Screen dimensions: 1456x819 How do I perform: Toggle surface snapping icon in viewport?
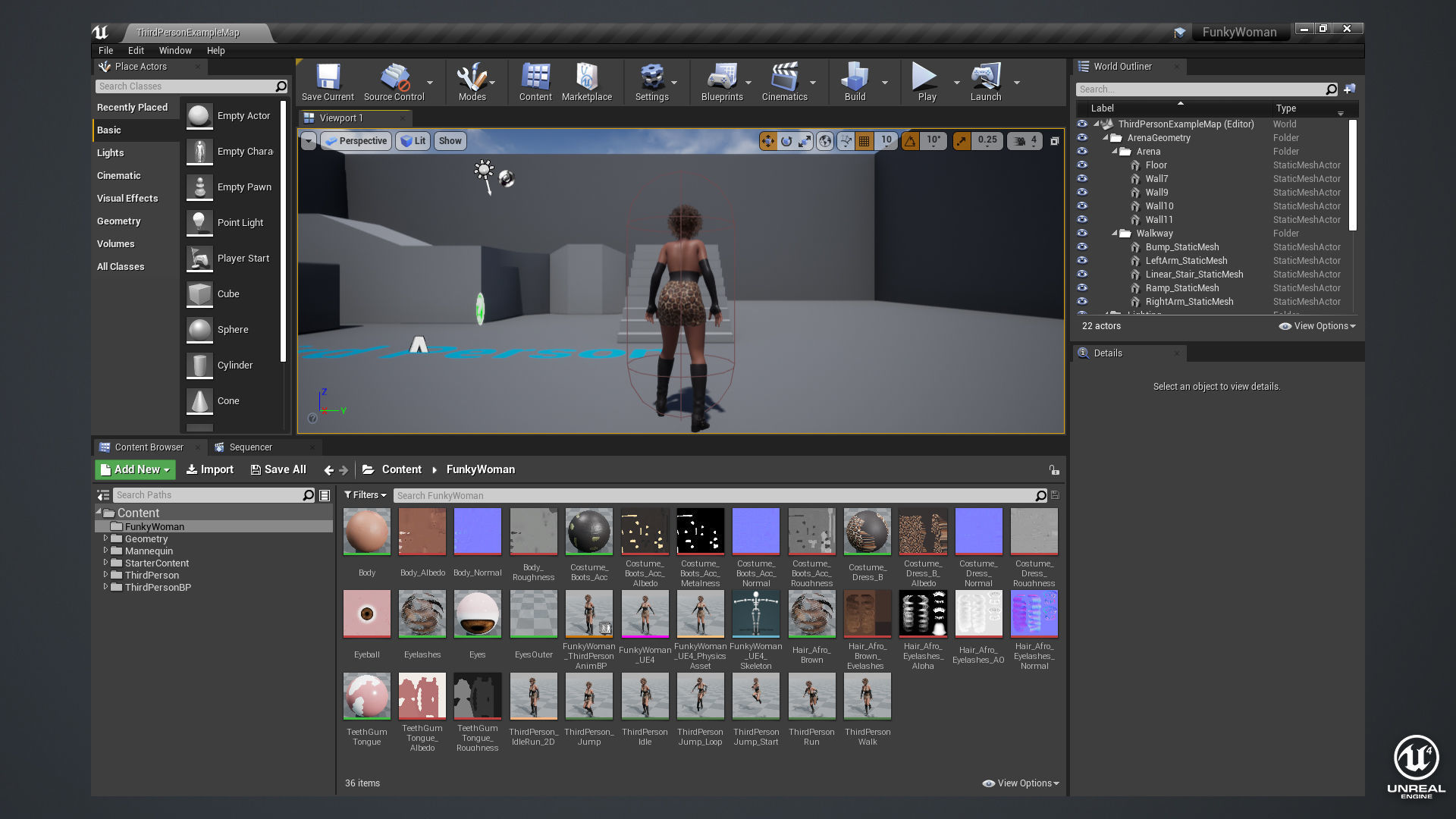[x=846, y=141]
